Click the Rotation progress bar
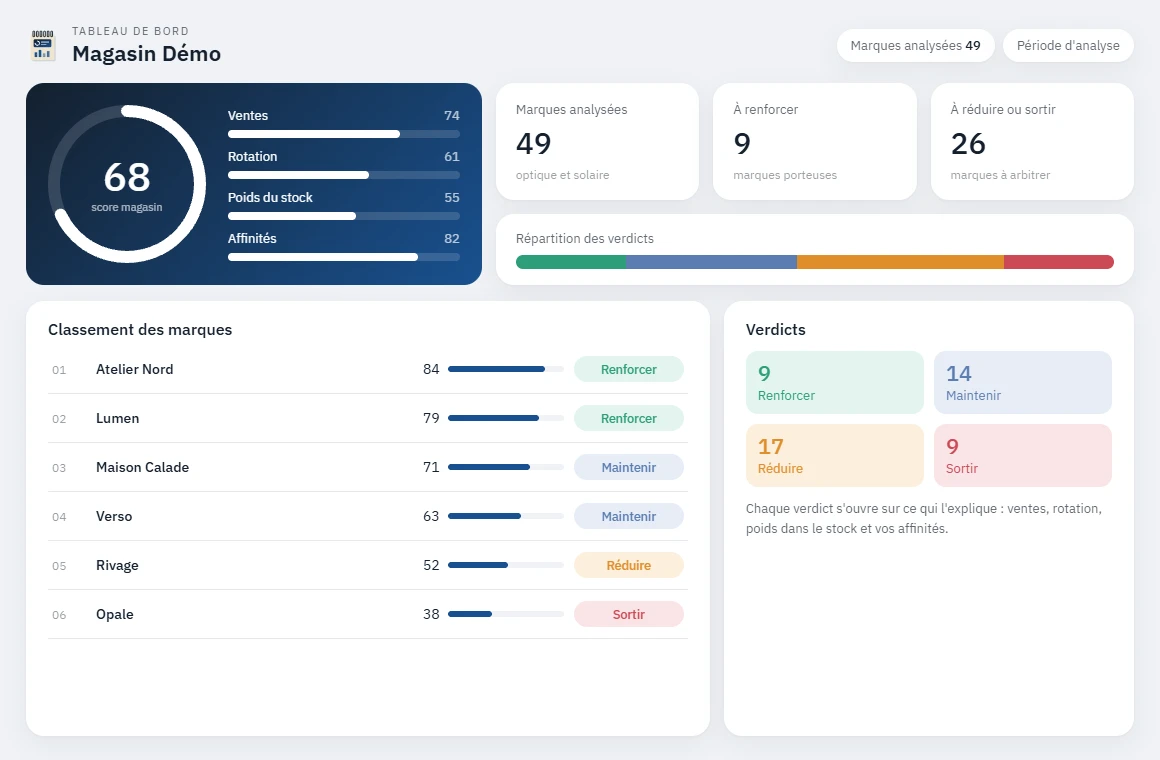 pyautogui.click(x=344, y=175)
